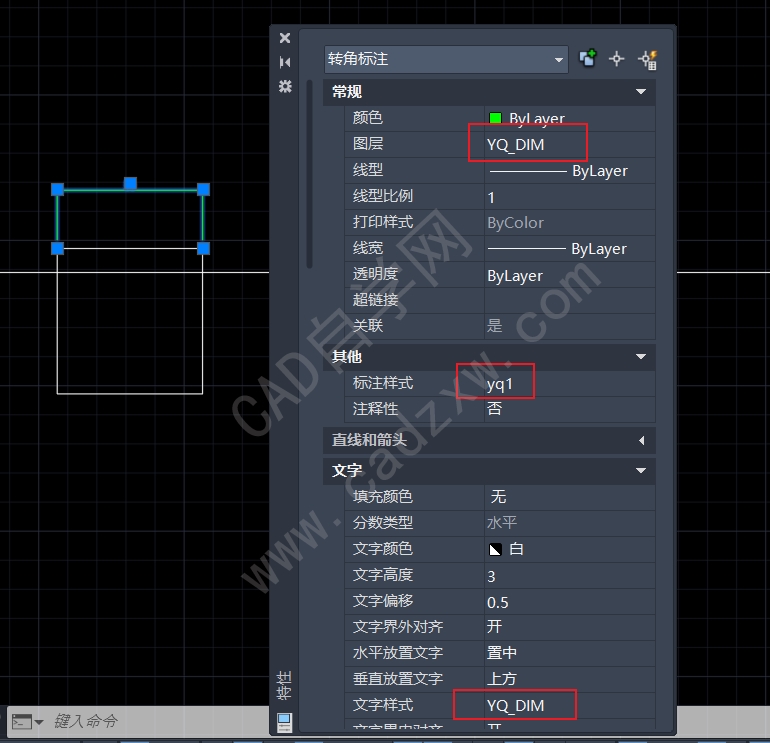The height and width of the screenshot is (743, 770).
Task: Click the top middle blue dimension grip
Action: (x=130, y=183)
